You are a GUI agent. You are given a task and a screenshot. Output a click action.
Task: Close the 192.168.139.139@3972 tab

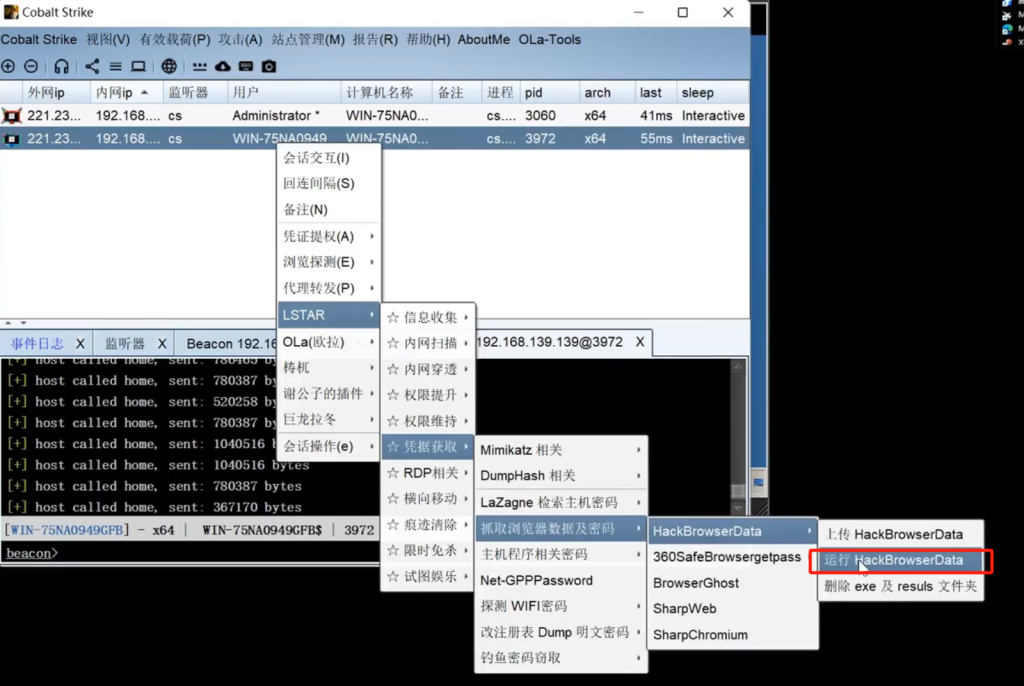640,342
